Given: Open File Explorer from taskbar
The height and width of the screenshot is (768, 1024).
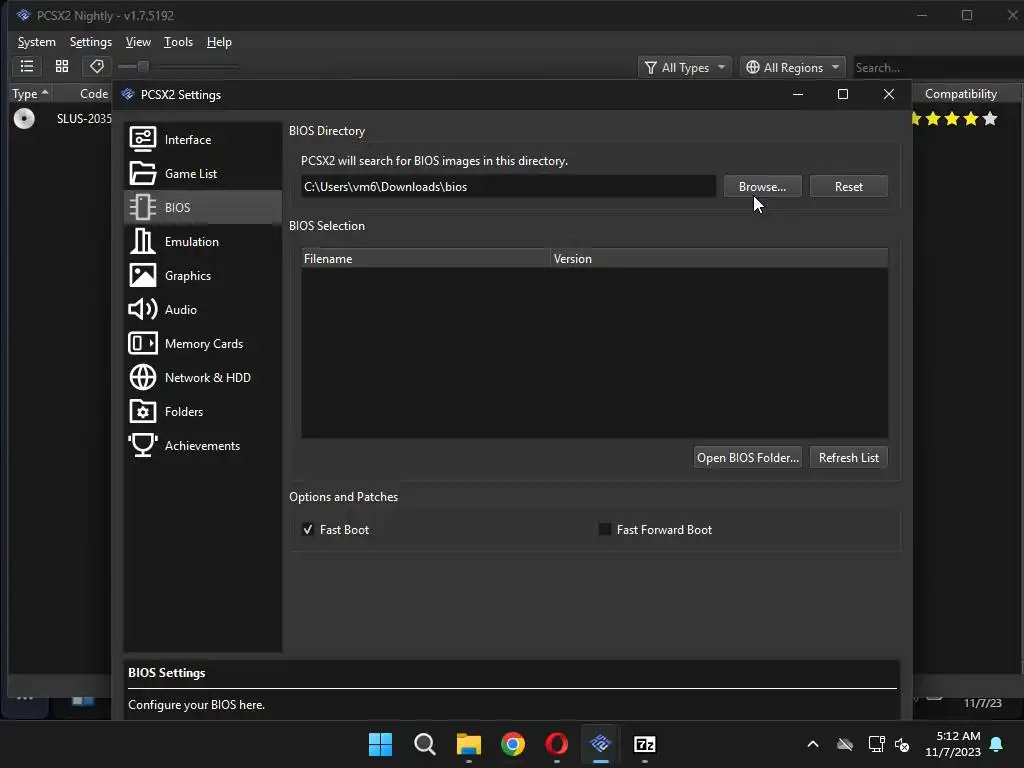Looking at the screenshot, I should point(468,744).
